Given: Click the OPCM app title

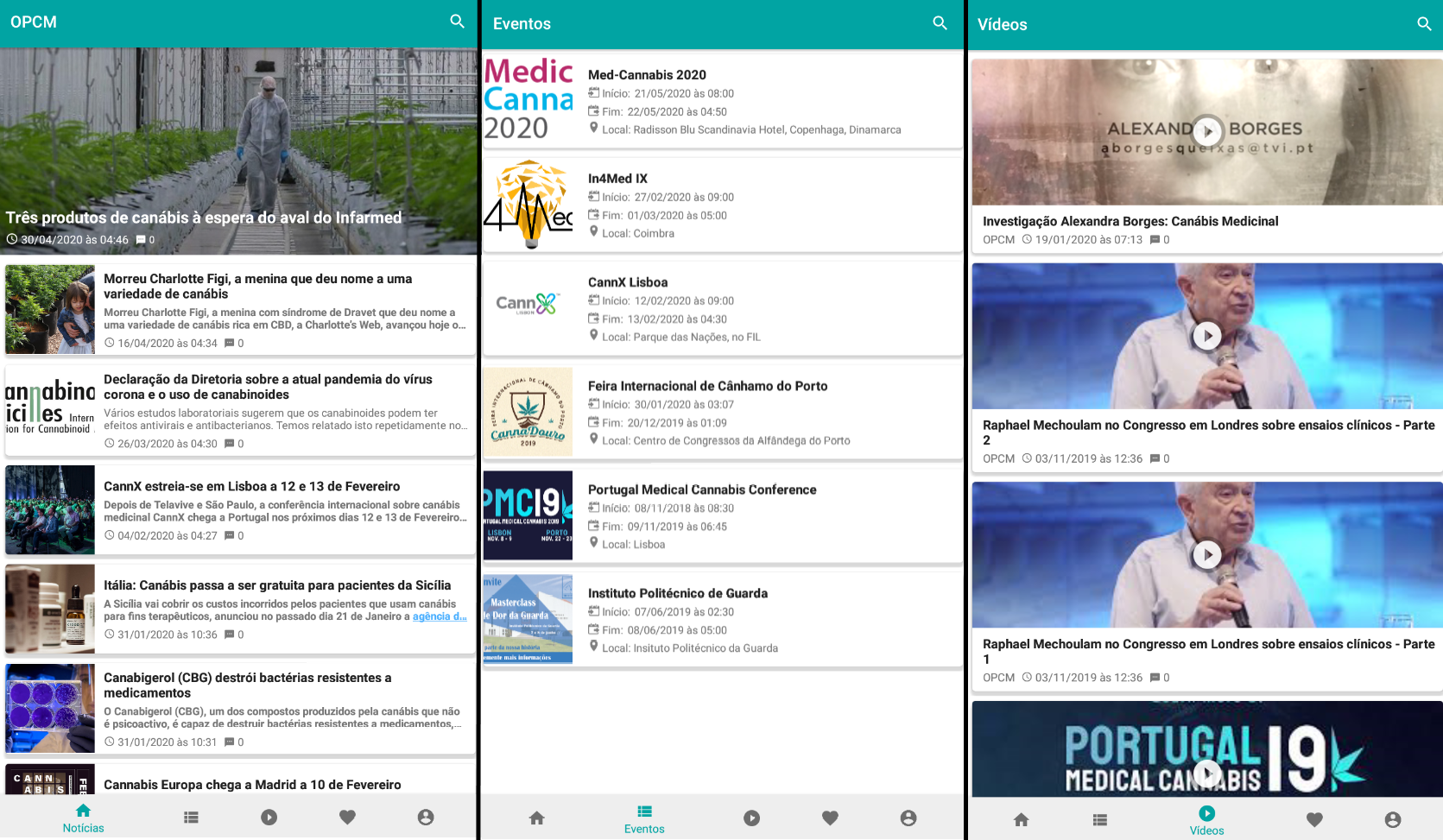Looking at the screenshot, I should click(x=34, y=22).
